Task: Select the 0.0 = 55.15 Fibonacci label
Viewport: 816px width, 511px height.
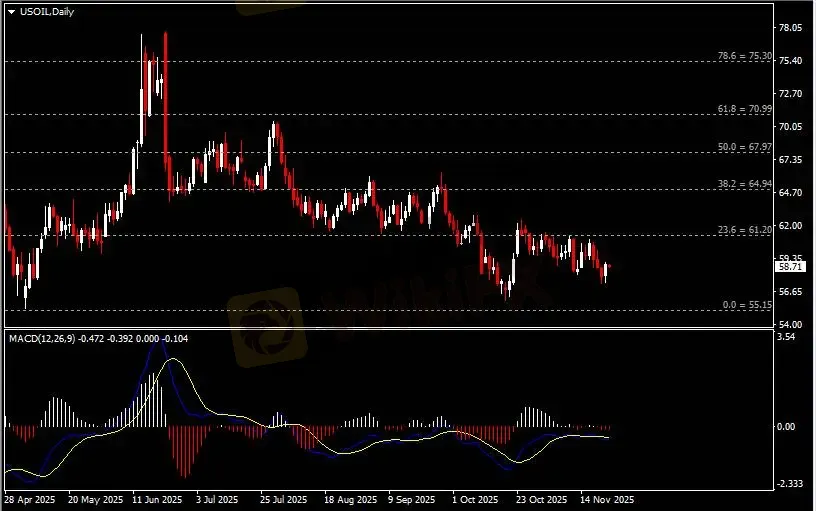Action: [x=747, y=305]
